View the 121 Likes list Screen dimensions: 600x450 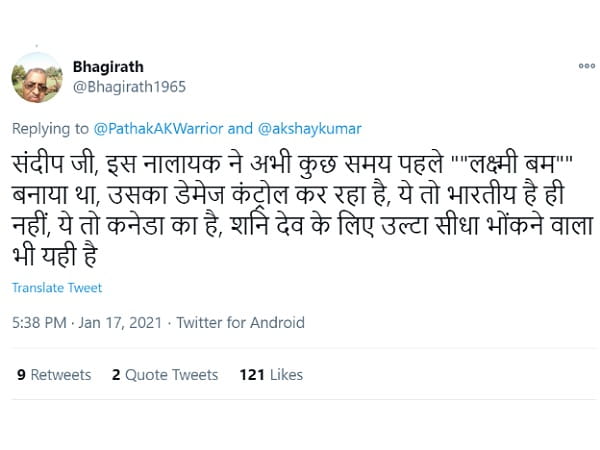(271, 375)
